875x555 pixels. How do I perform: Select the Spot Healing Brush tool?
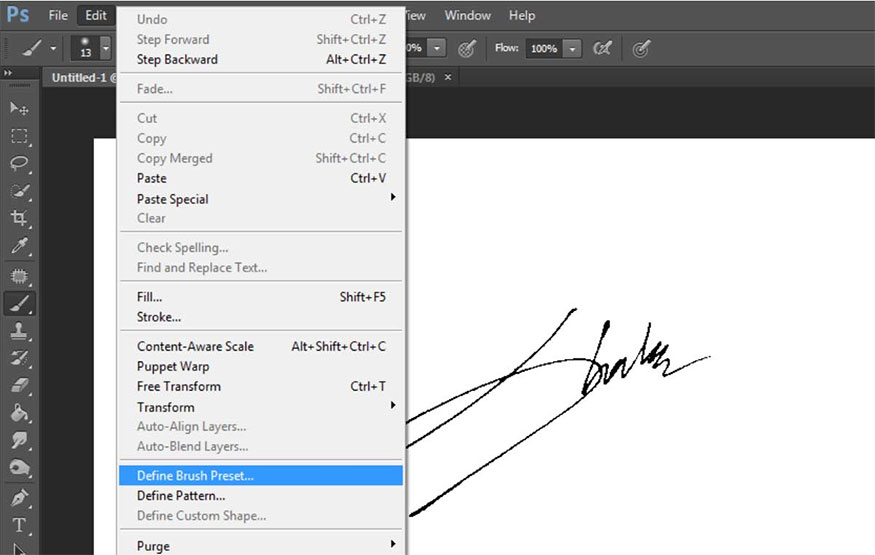pyautogui.click(x=19, y=276)
